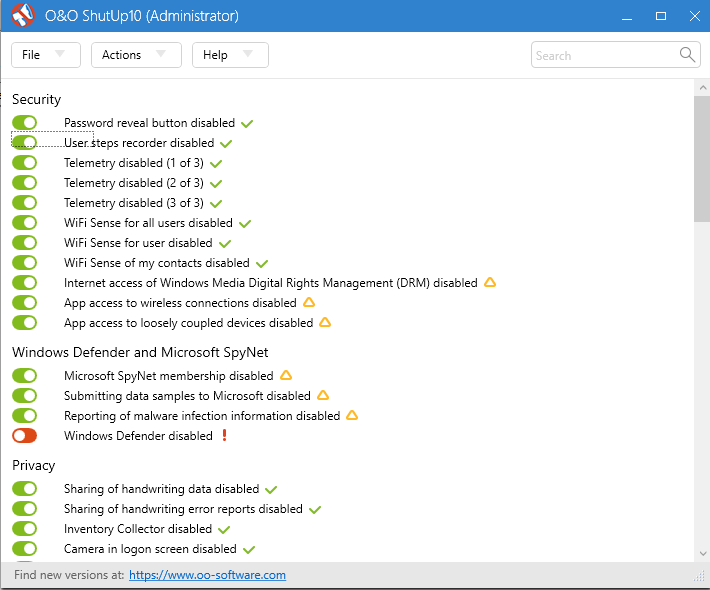710x590 pixels.
Task: Toggle User steps recorder disabled switch
Action: click(24, 142)
